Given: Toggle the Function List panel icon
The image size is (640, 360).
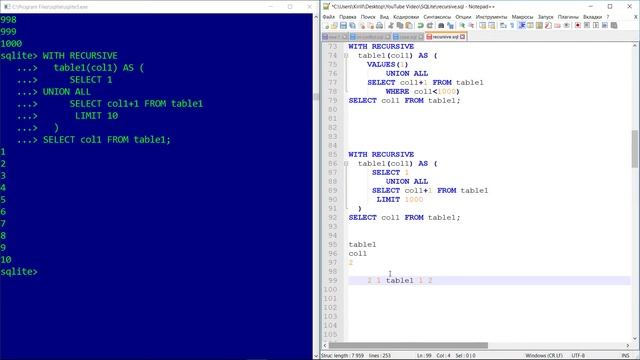Looking at the screenshot, I should pos(548,25).
